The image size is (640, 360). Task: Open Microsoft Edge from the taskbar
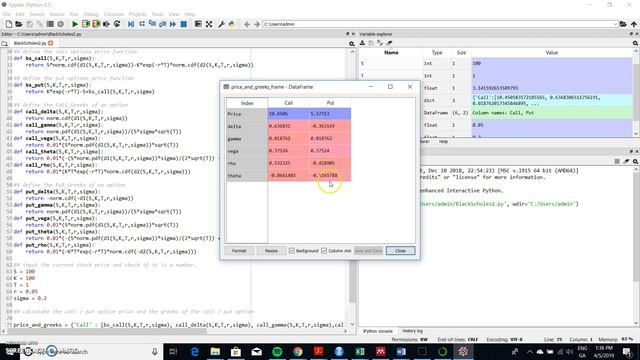195,351
